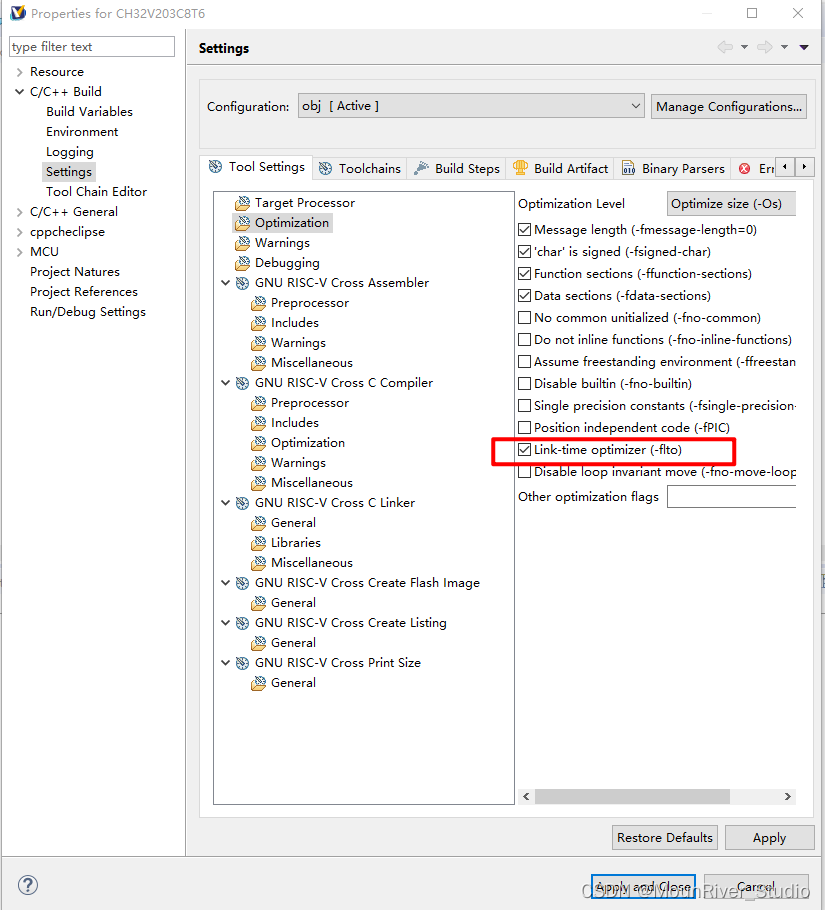Enable Position independent code (-fPIC)

pyautogui.click(x=524, y=427)
